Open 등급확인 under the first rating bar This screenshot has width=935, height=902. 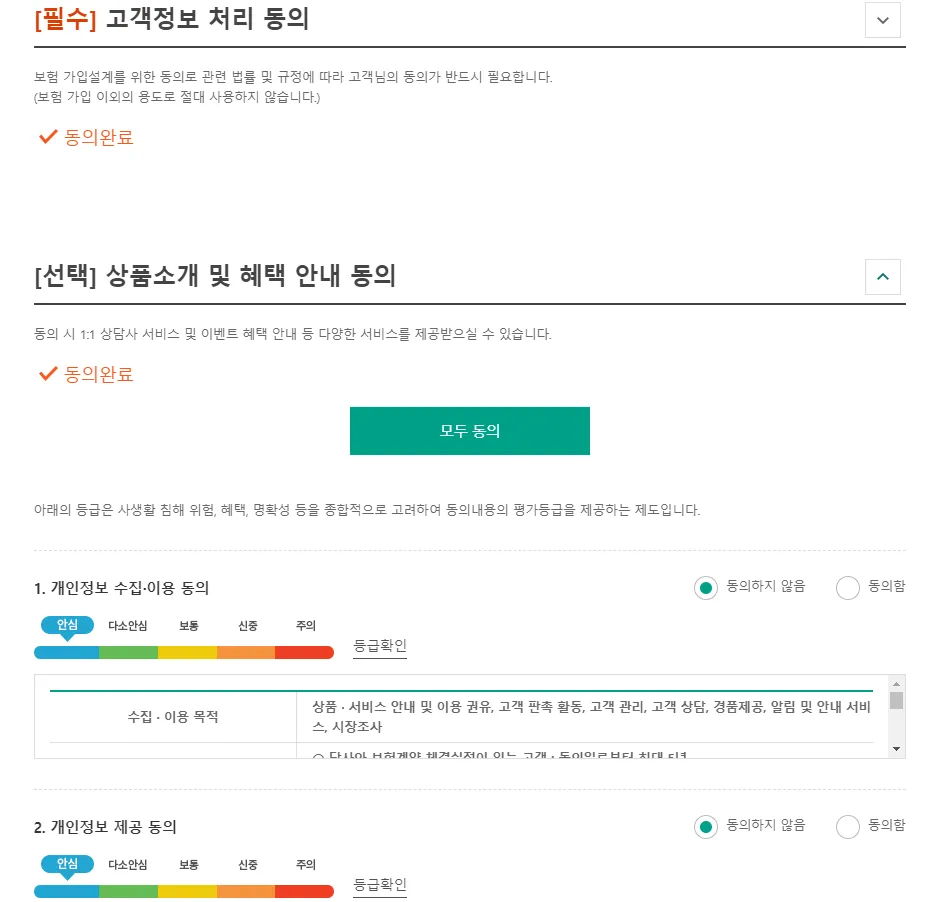380,647
